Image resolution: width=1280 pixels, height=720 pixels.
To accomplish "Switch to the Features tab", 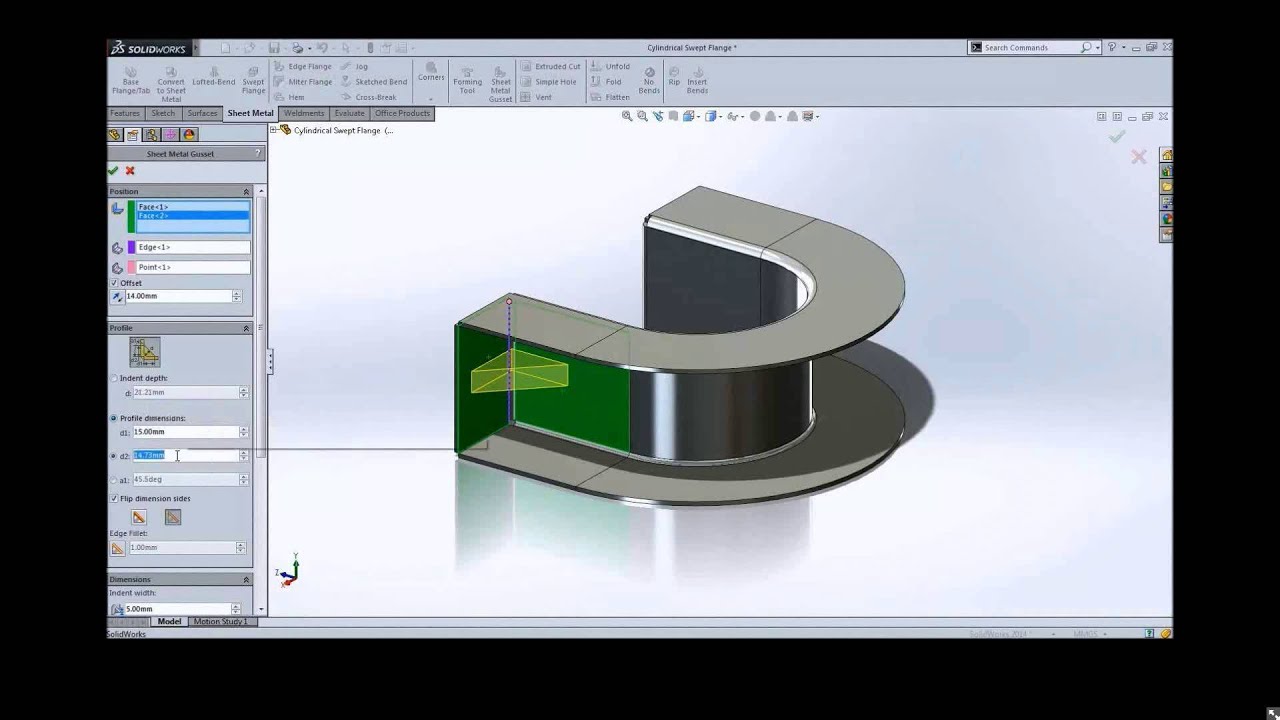I will (x=125, y=113).
